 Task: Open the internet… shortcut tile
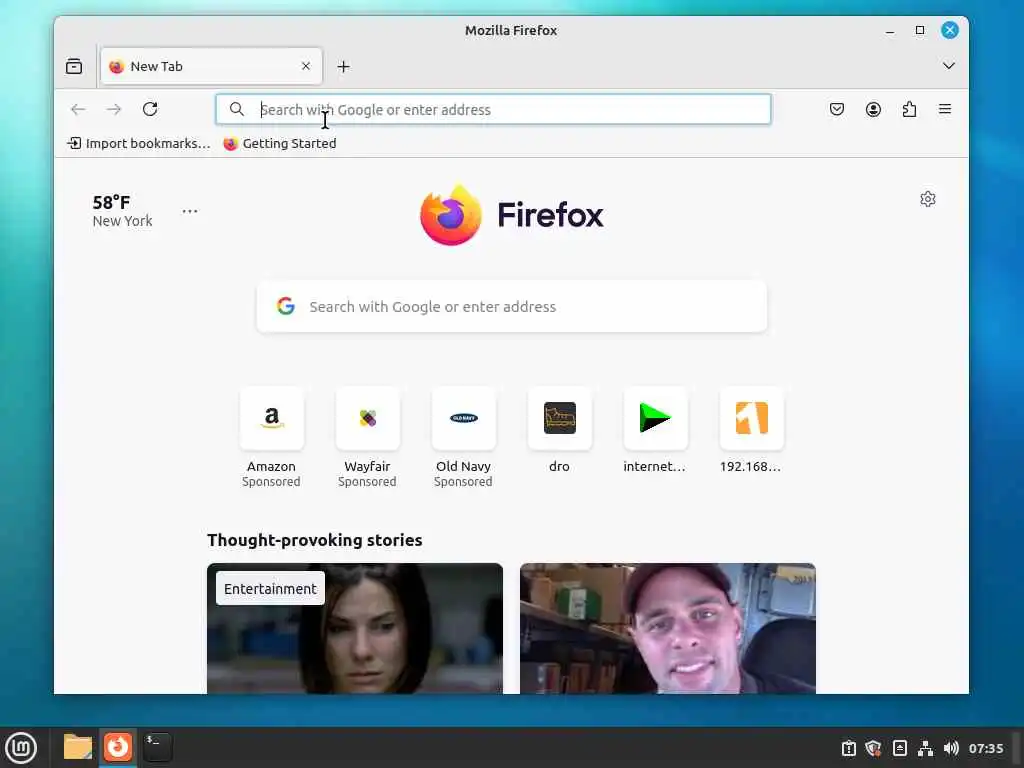click(656, 430)
